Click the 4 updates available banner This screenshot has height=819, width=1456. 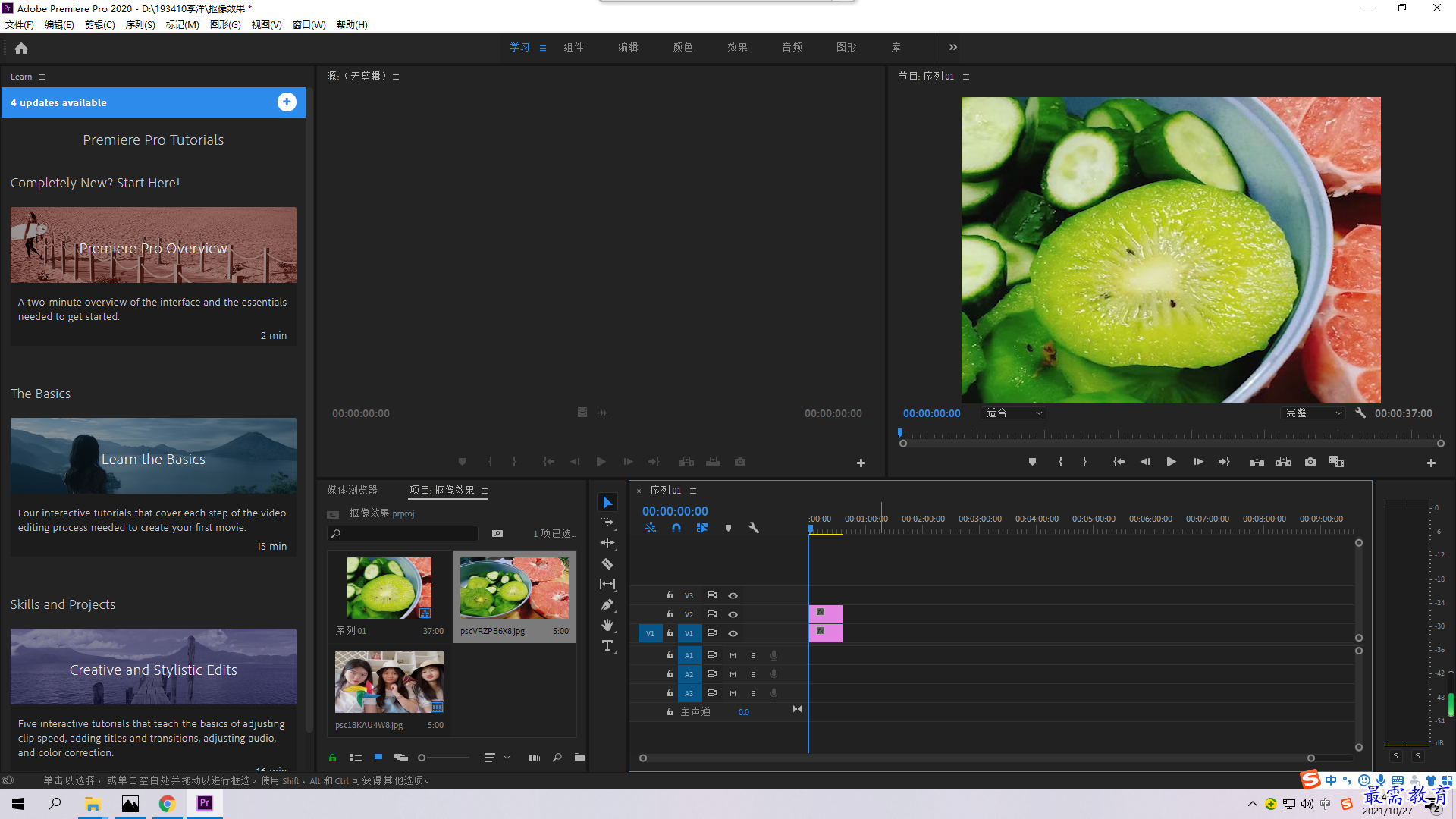153,102
